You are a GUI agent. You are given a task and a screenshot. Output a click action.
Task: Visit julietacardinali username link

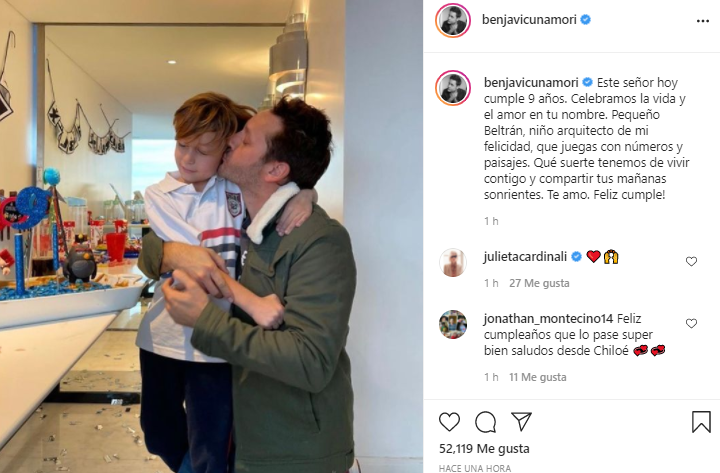click(x=525, y=256)
